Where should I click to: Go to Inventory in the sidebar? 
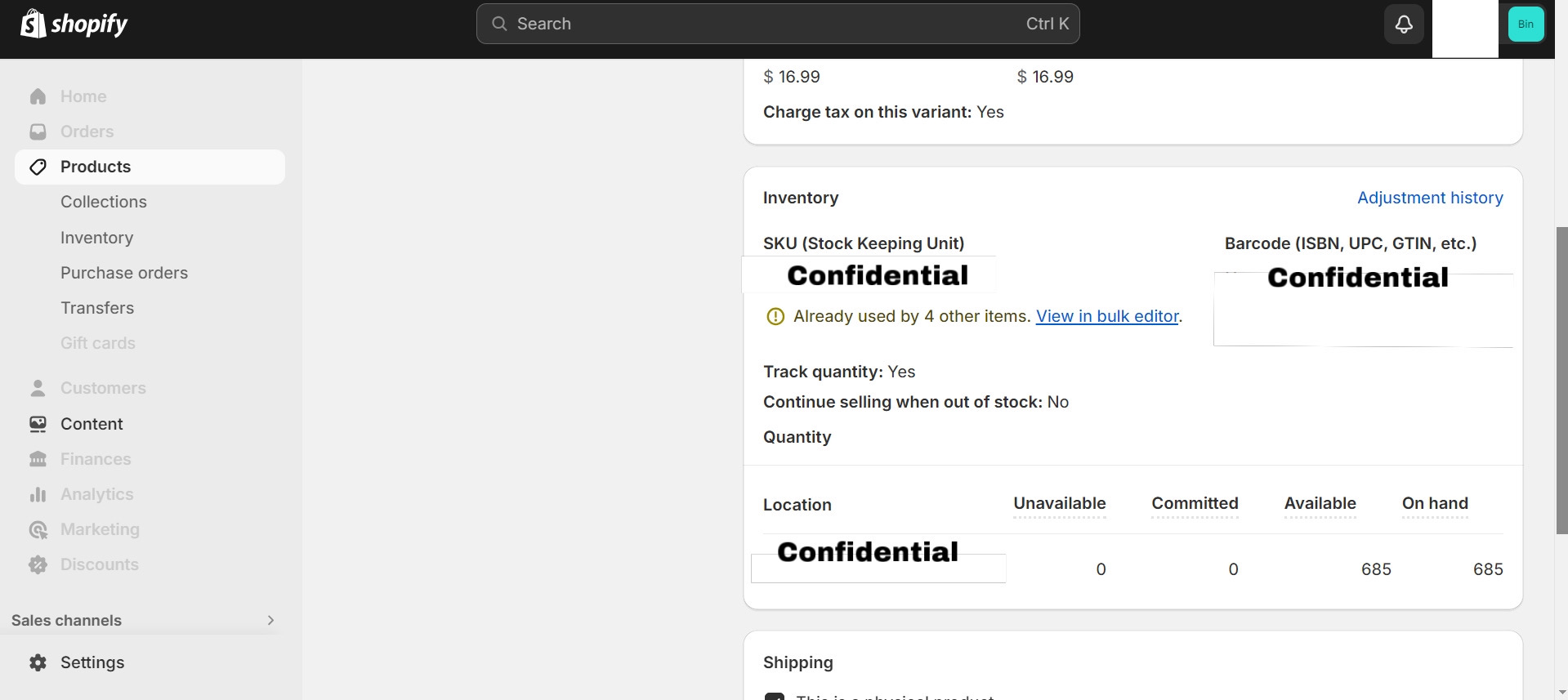tap(96, 238)
